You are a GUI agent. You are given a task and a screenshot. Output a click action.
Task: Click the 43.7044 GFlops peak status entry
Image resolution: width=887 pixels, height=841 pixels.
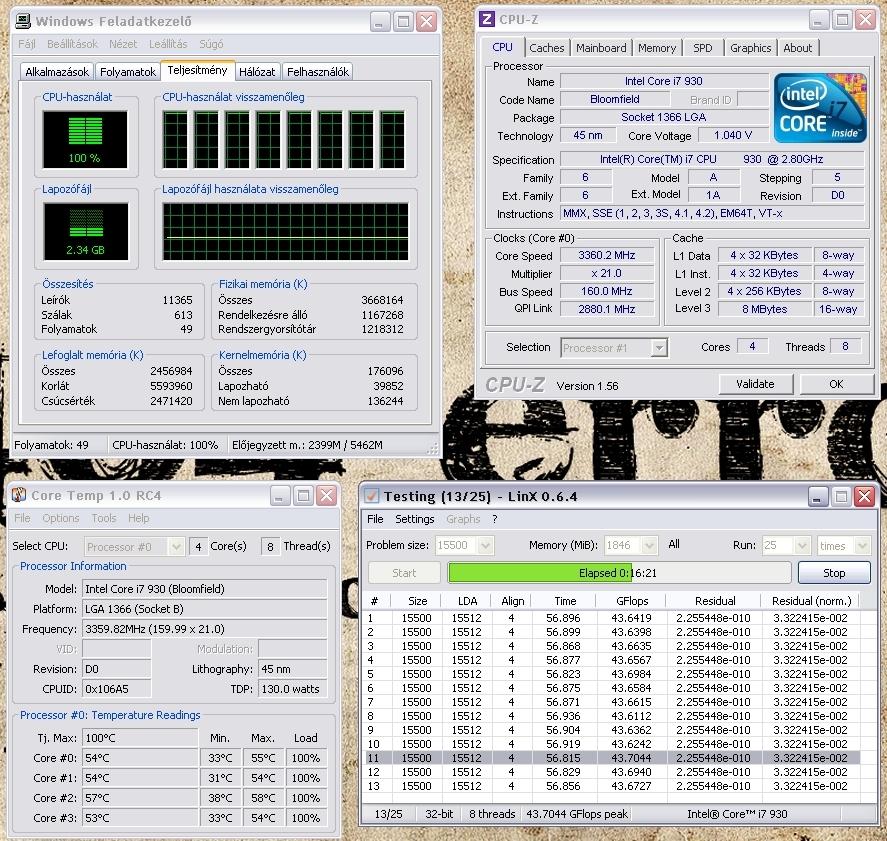click(x=576, y=814)
